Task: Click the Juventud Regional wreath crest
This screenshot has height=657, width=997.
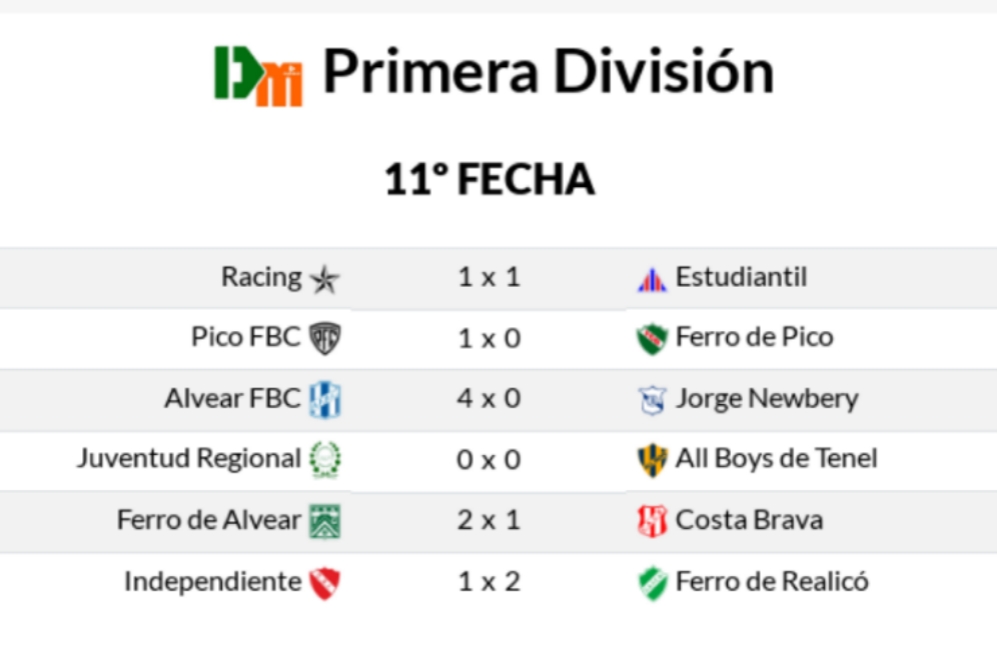Action: point(324,459)
